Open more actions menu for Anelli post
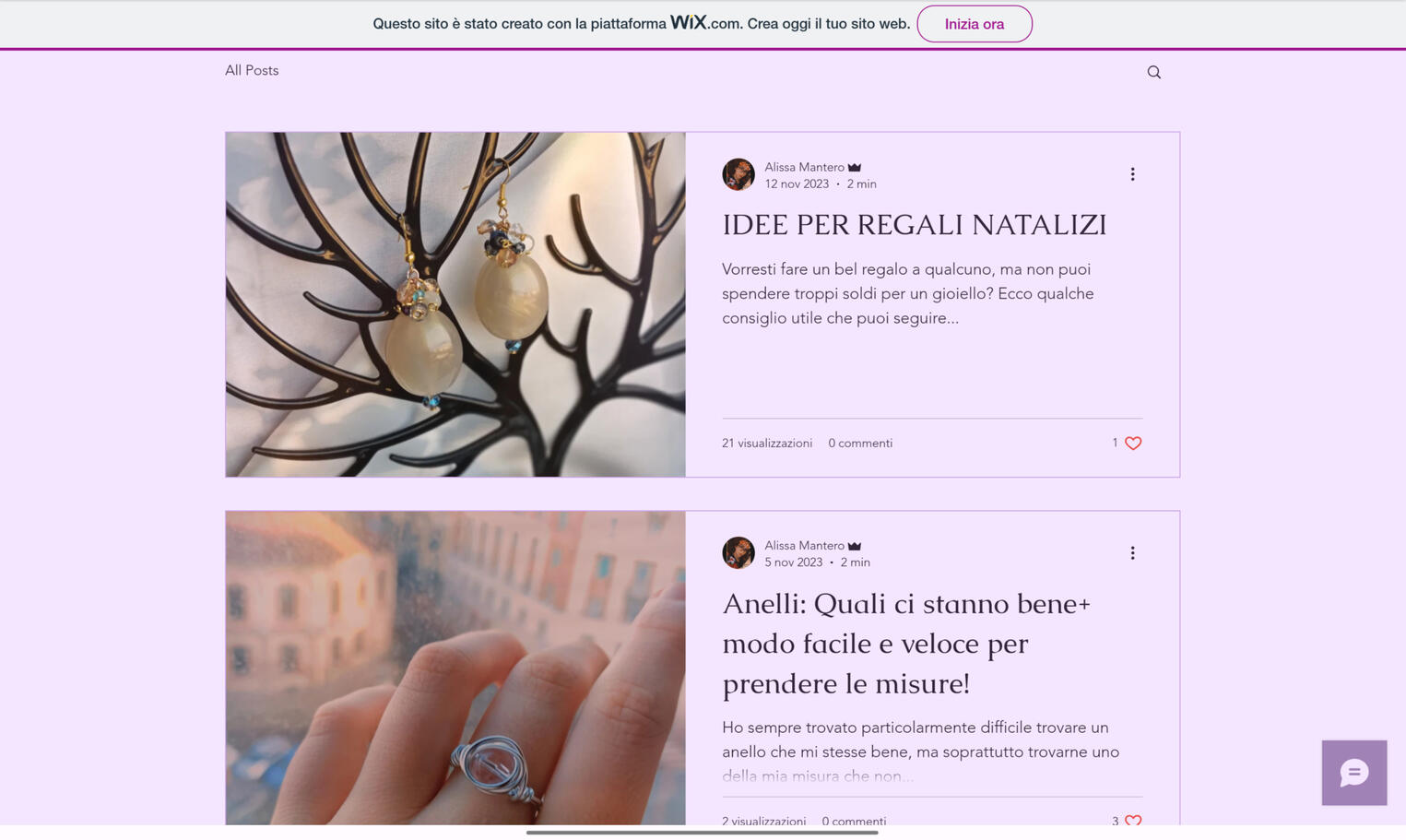Screen dimensions: 1406x840 tap(1132, 553)
